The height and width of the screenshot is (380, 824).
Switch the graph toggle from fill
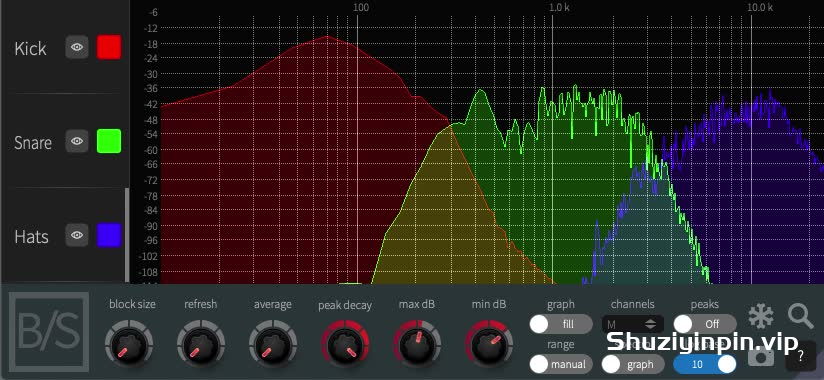click(x=561, y=324)
